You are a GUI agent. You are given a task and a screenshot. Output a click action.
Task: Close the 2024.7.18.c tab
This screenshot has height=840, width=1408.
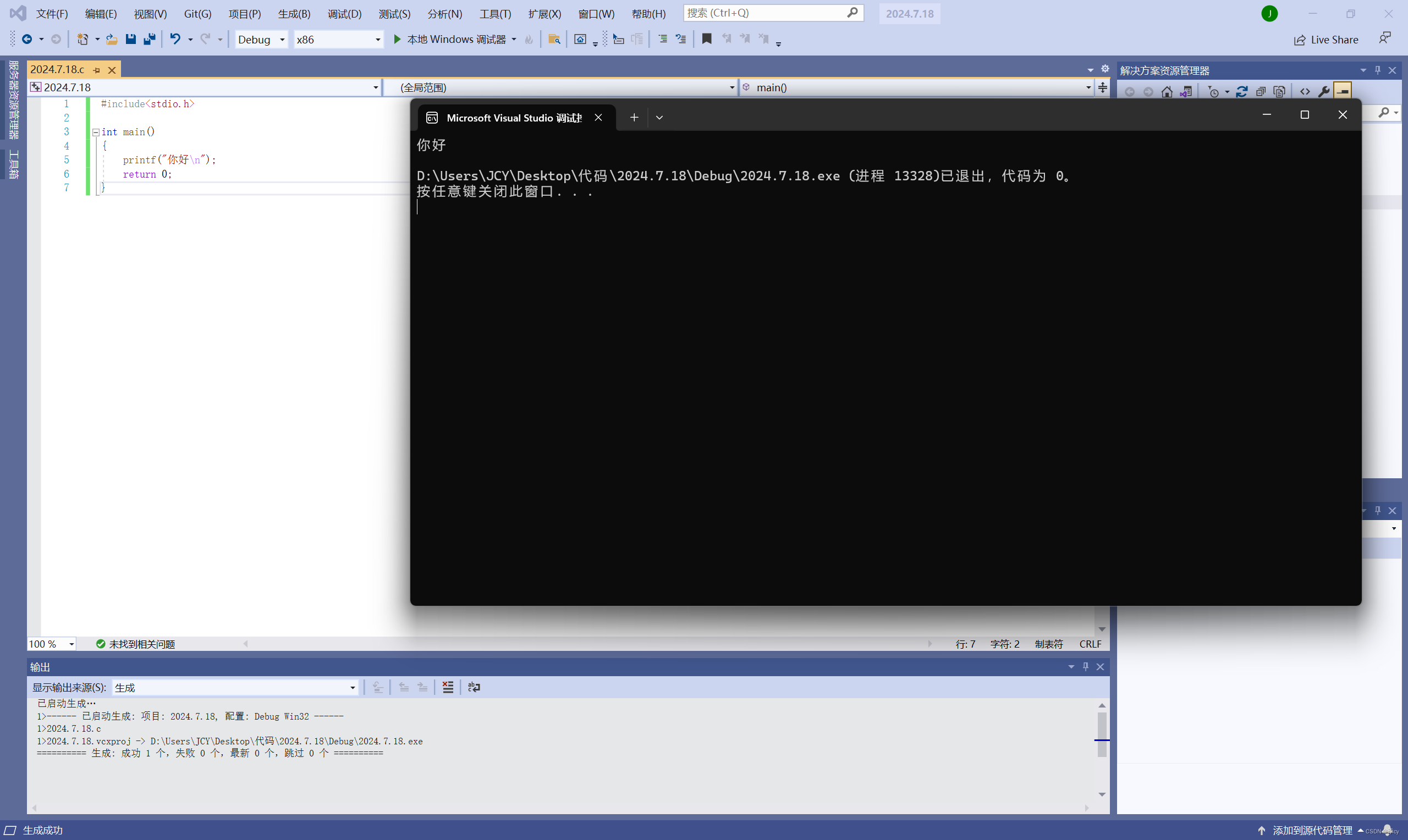(112, 70)
